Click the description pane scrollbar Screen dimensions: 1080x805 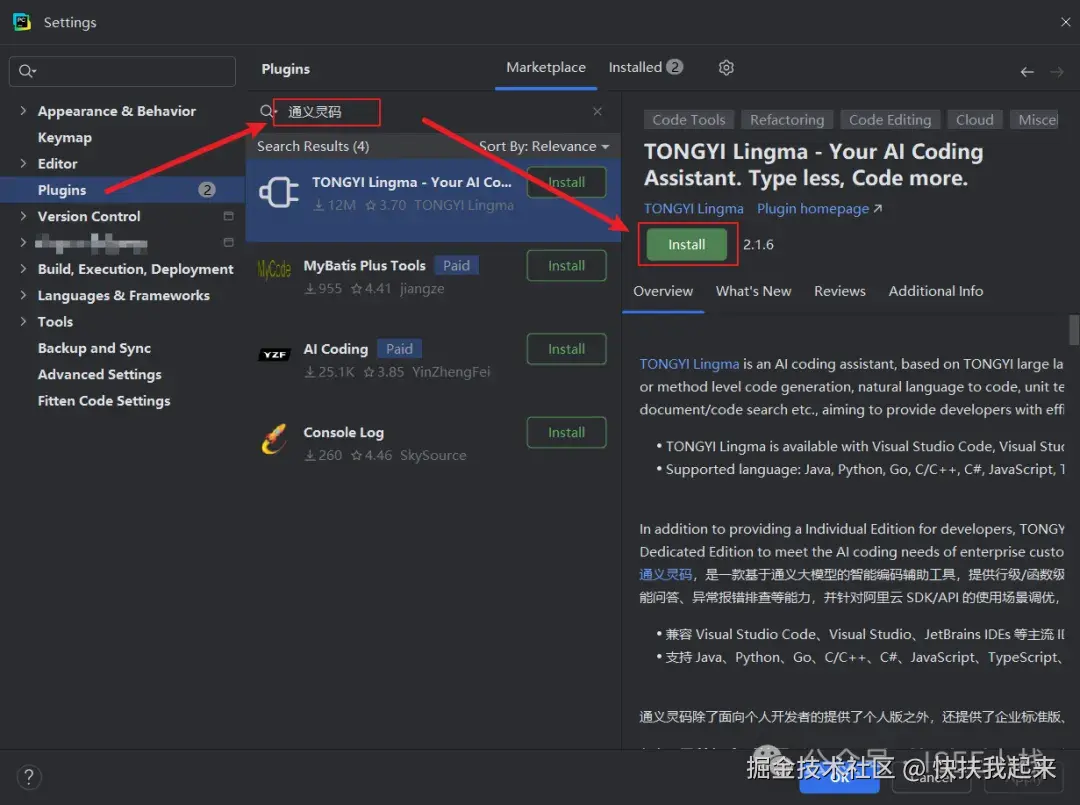1073,329
